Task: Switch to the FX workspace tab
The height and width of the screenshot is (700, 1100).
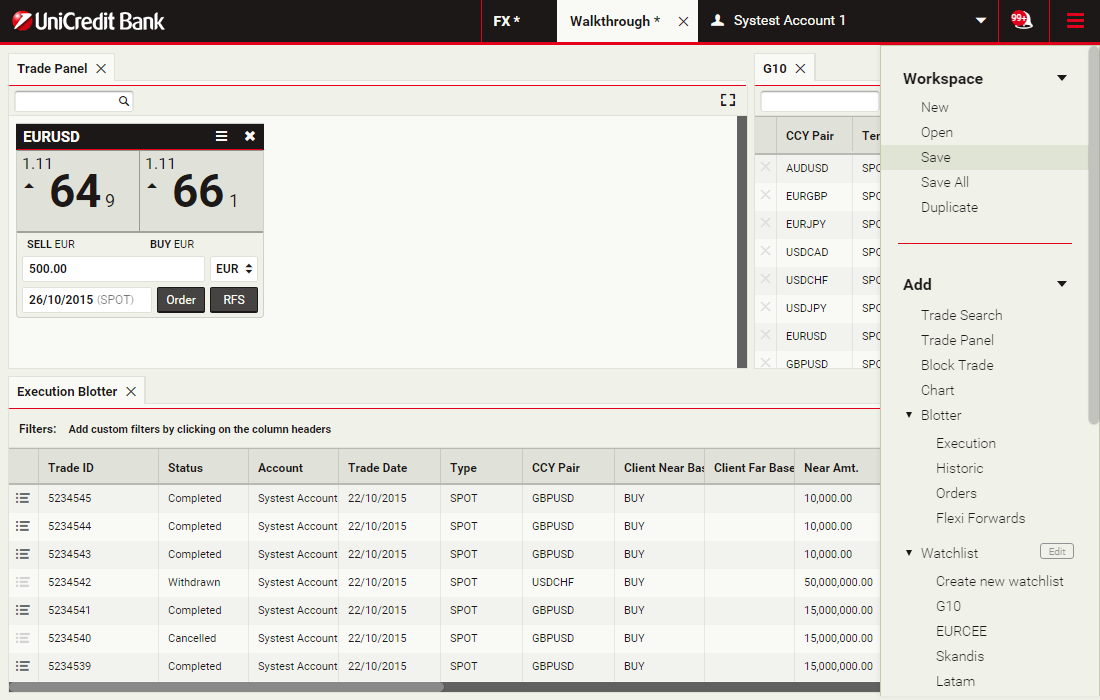Action: 506,21
